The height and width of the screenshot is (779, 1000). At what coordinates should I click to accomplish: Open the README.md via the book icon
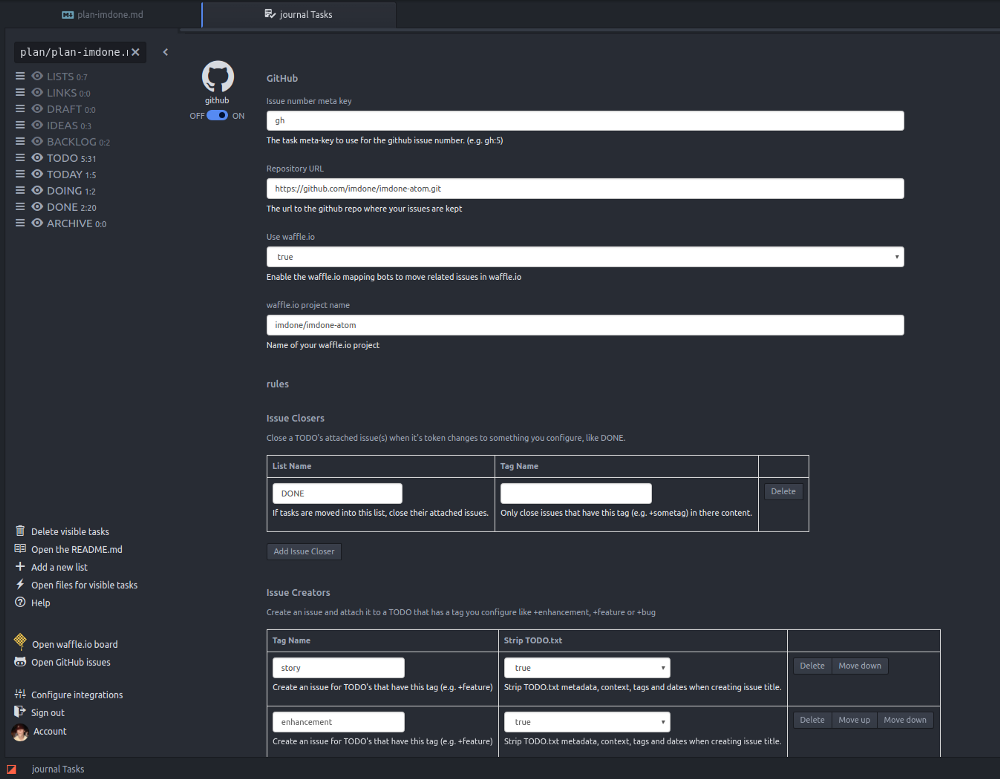pyautogui.click(x=20, y=549)
